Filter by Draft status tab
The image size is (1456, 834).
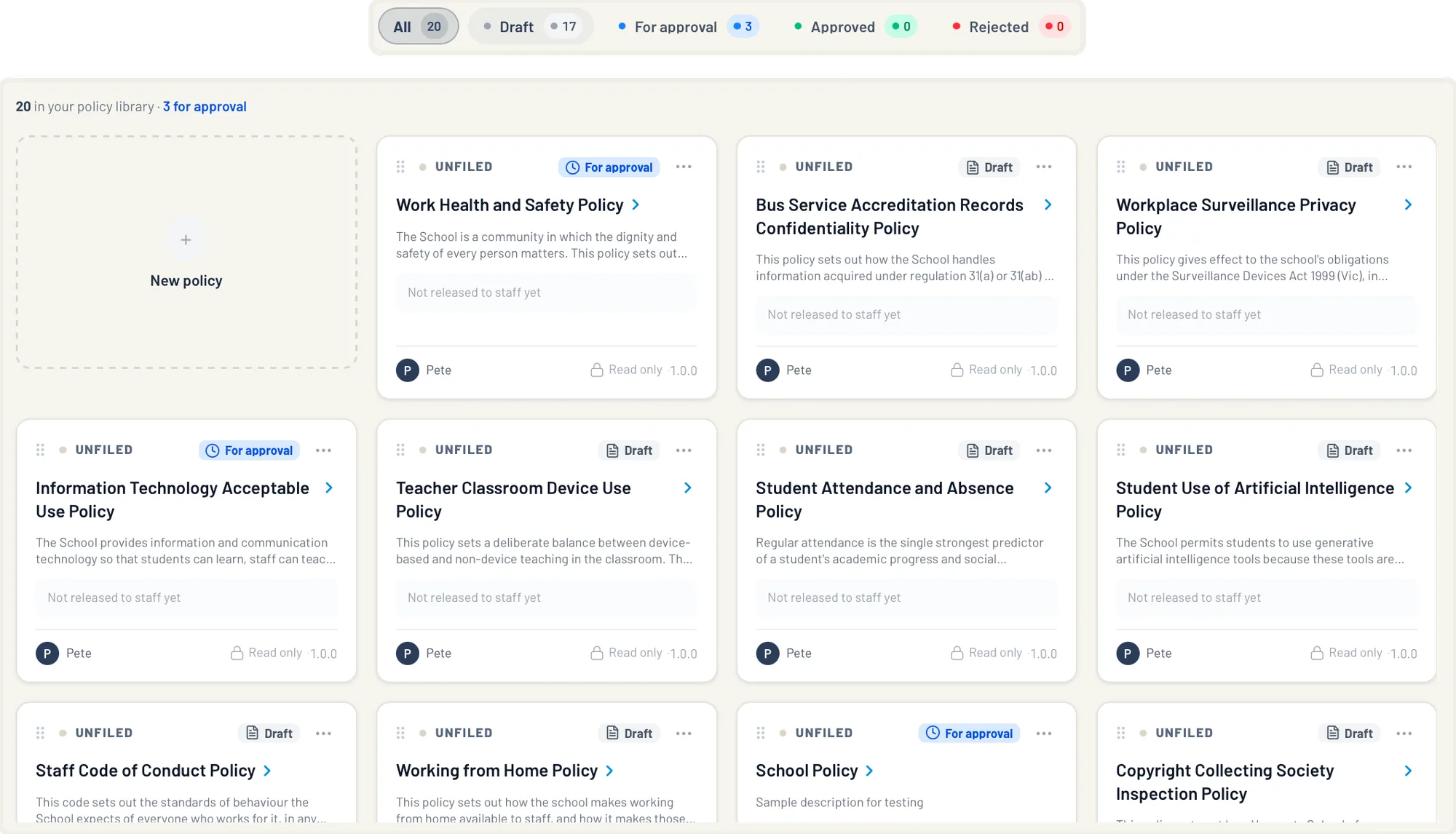tap(531, 27)
